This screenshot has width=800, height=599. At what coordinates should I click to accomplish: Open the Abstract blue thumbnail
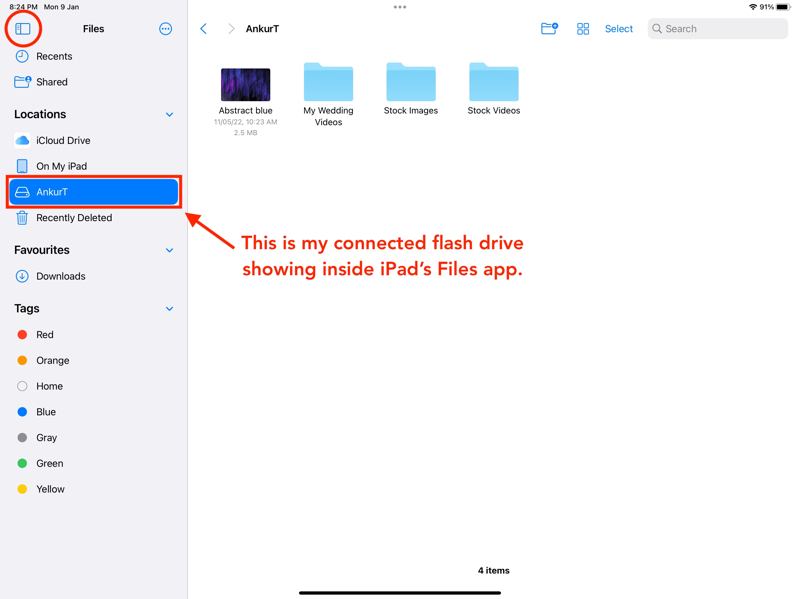pos(245,85)
